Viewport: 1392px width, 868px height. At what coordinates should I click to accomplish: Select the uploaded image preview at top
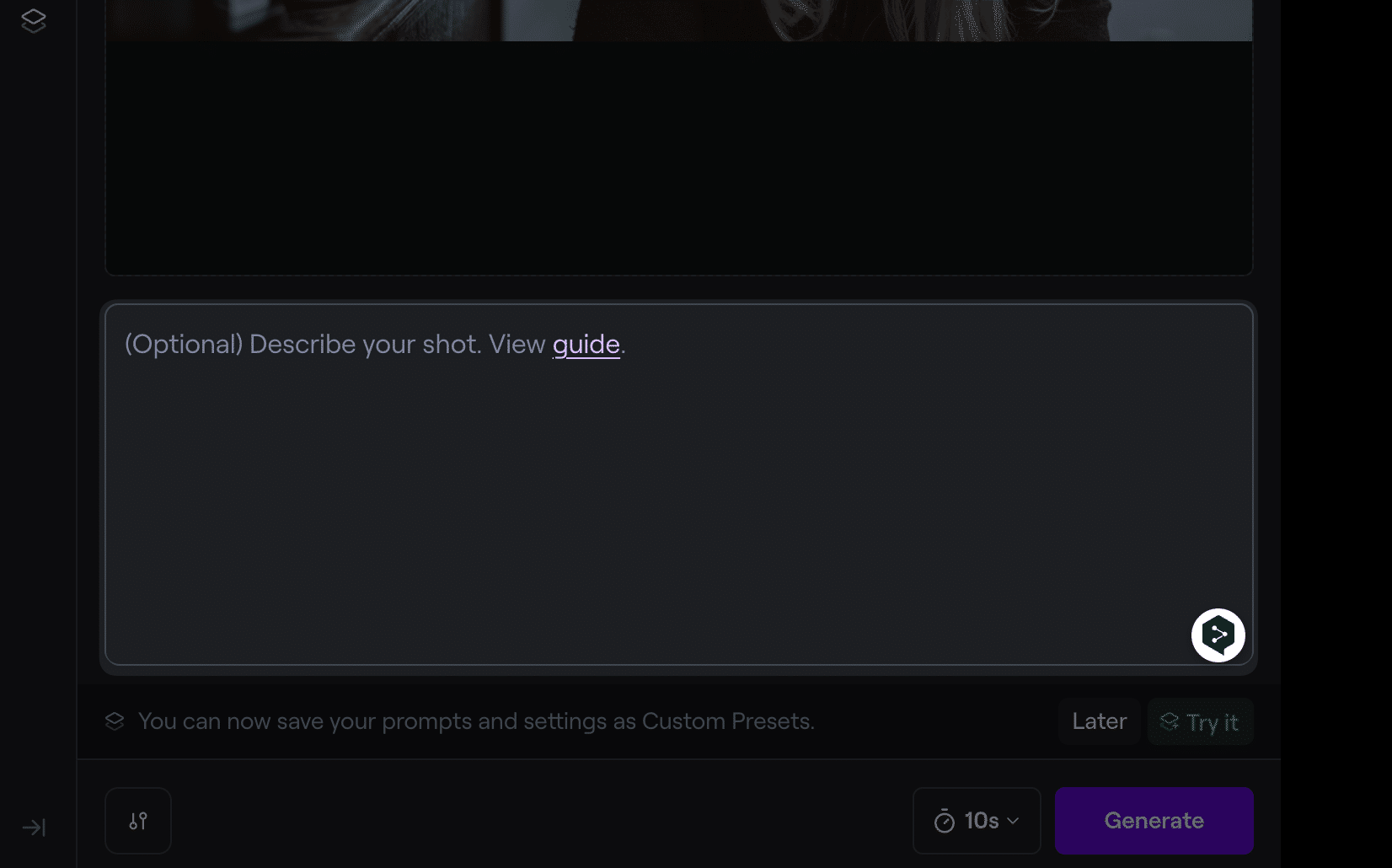pos(678,20)
